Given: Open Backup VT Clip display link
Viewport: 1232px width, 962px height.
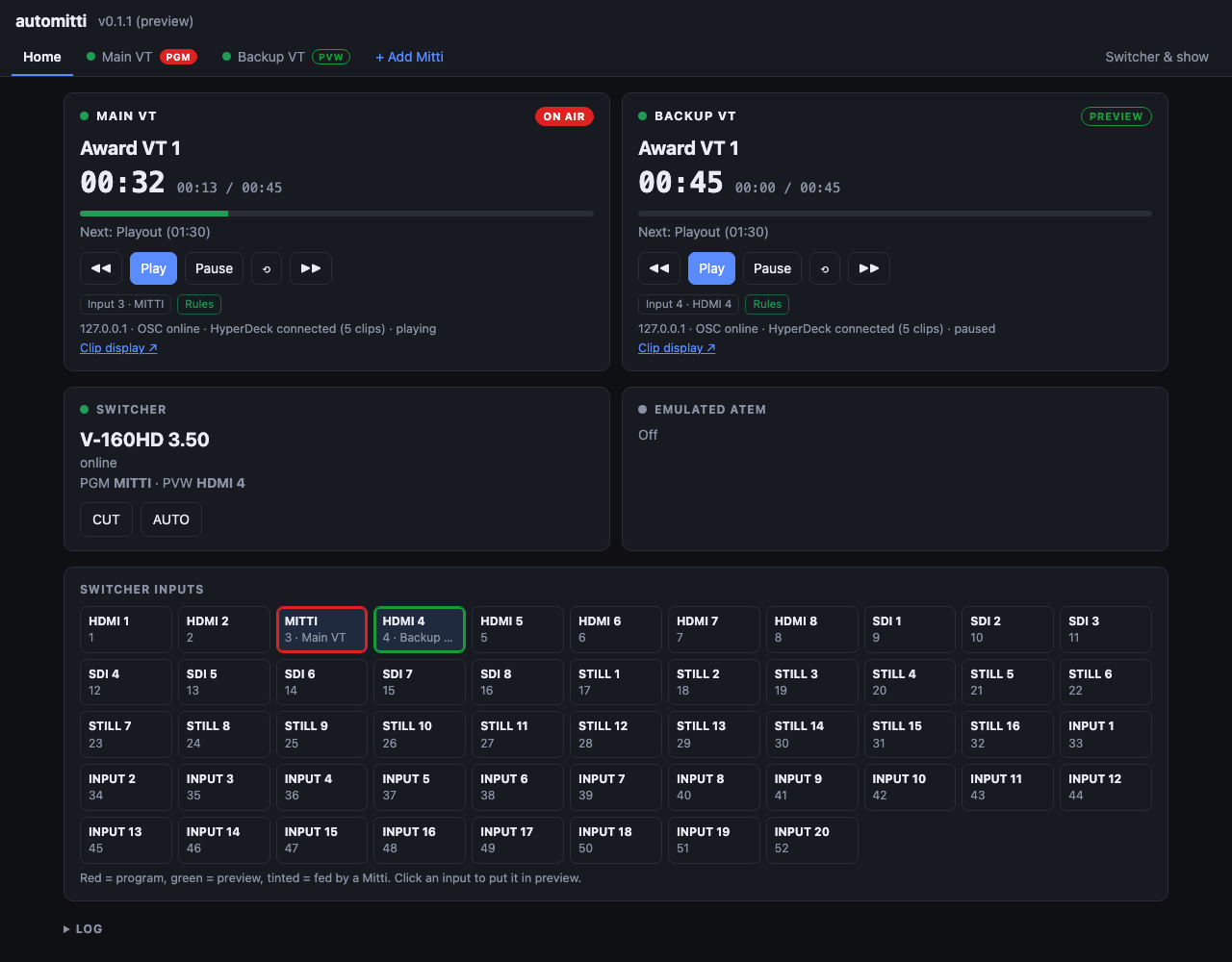Looking at the screenshot, I should (677, 348).
